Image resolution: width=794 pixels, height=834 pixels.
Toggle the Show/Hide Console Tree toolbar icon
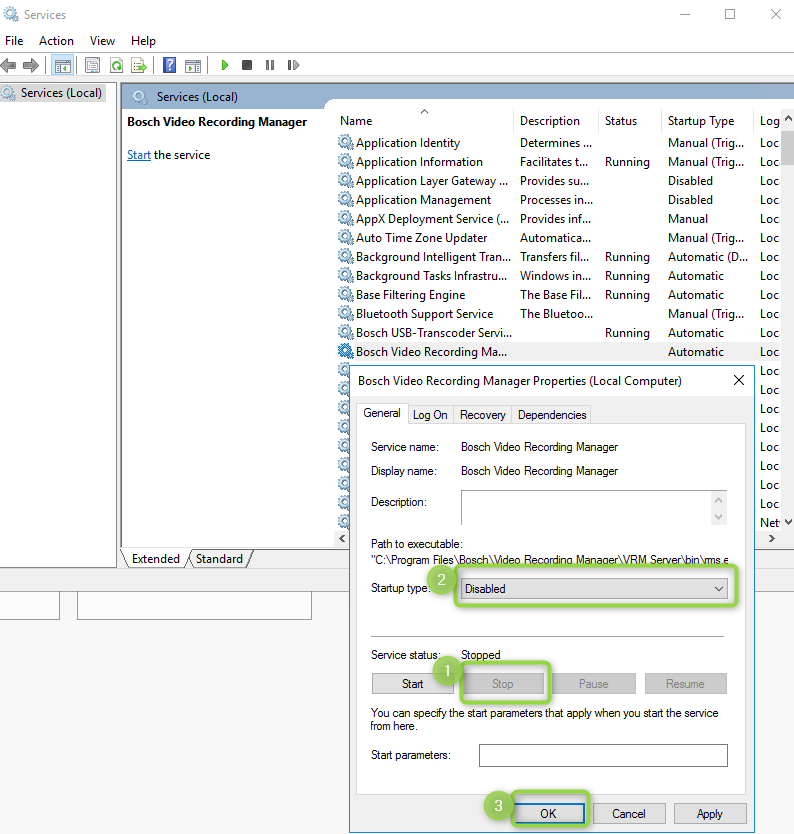63,65
